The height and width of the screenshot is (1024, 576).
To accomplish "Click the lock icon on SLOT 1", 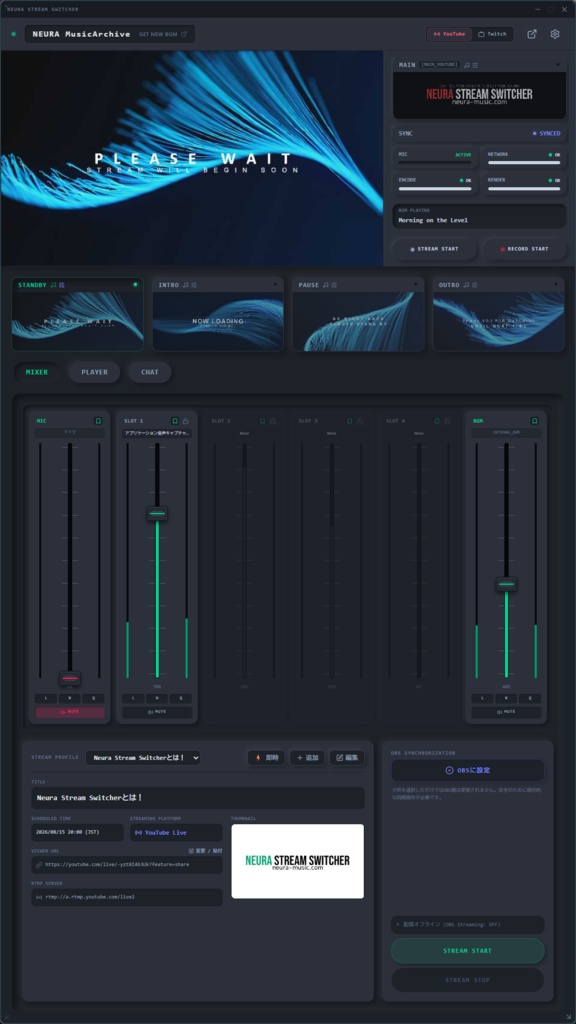I will click(185, 421).
